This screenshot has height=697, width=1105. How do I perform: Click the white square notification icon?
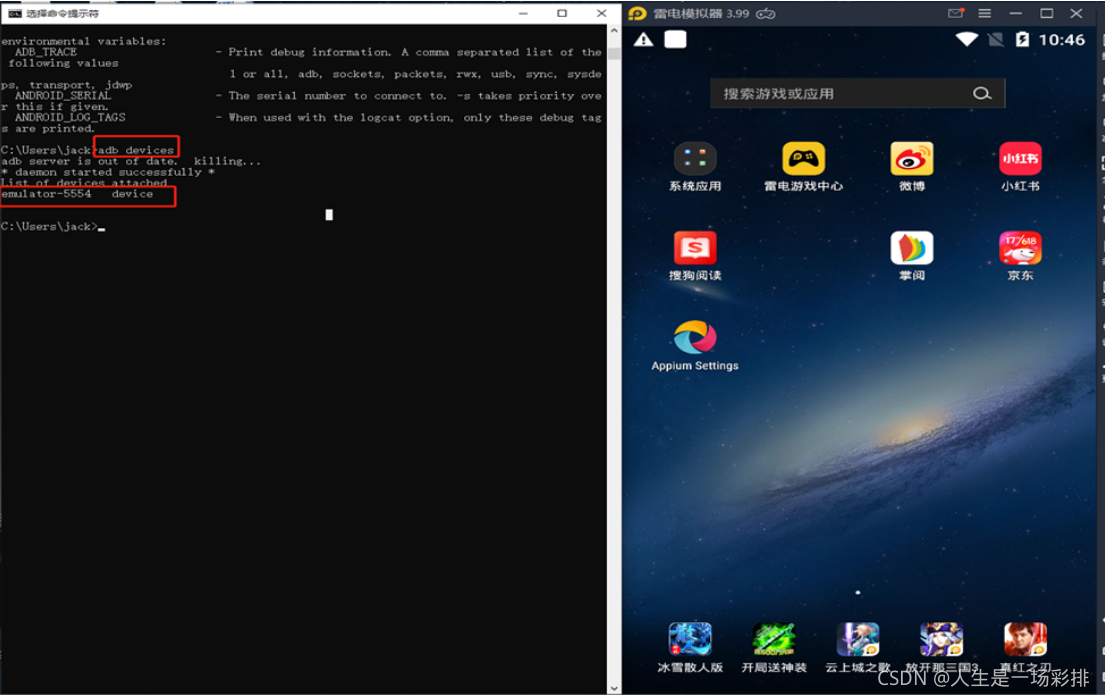tap(675, 39)
